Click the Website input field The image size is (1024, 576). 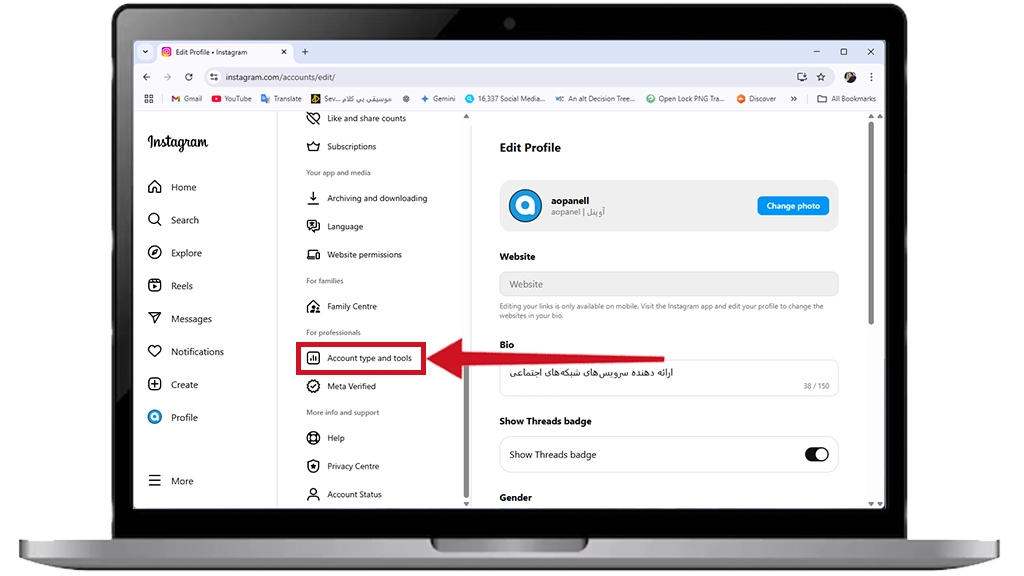(669, 284)
